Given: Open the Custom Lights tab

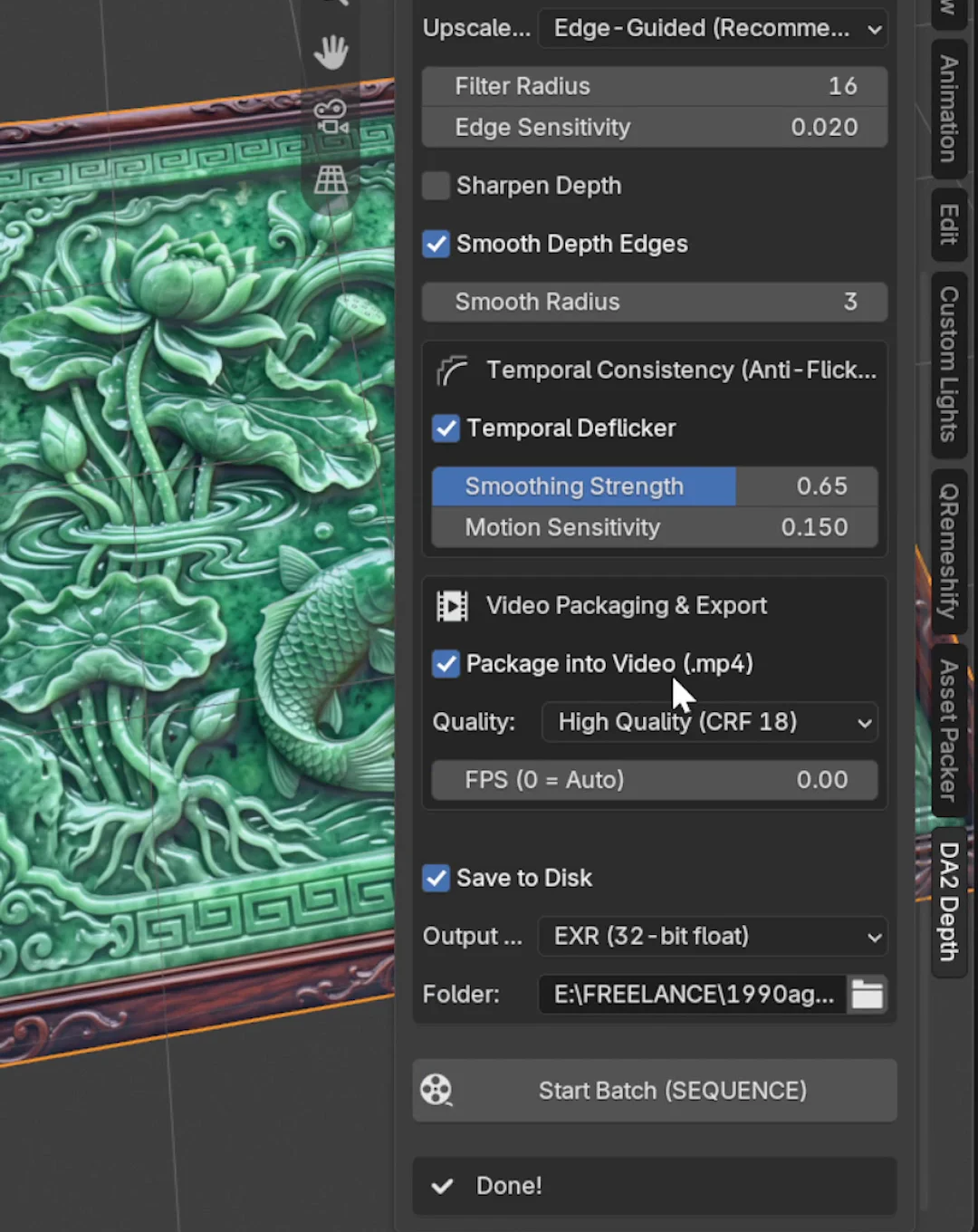Looking at the screenshot, I should coord(948,364).
